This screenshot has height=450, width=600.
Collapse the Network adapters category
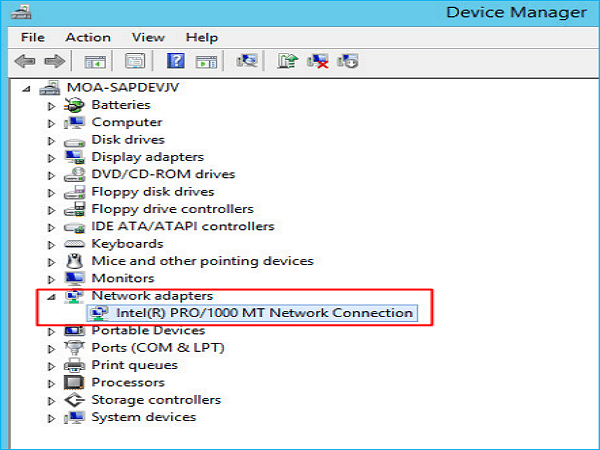[x=51, y=296]
